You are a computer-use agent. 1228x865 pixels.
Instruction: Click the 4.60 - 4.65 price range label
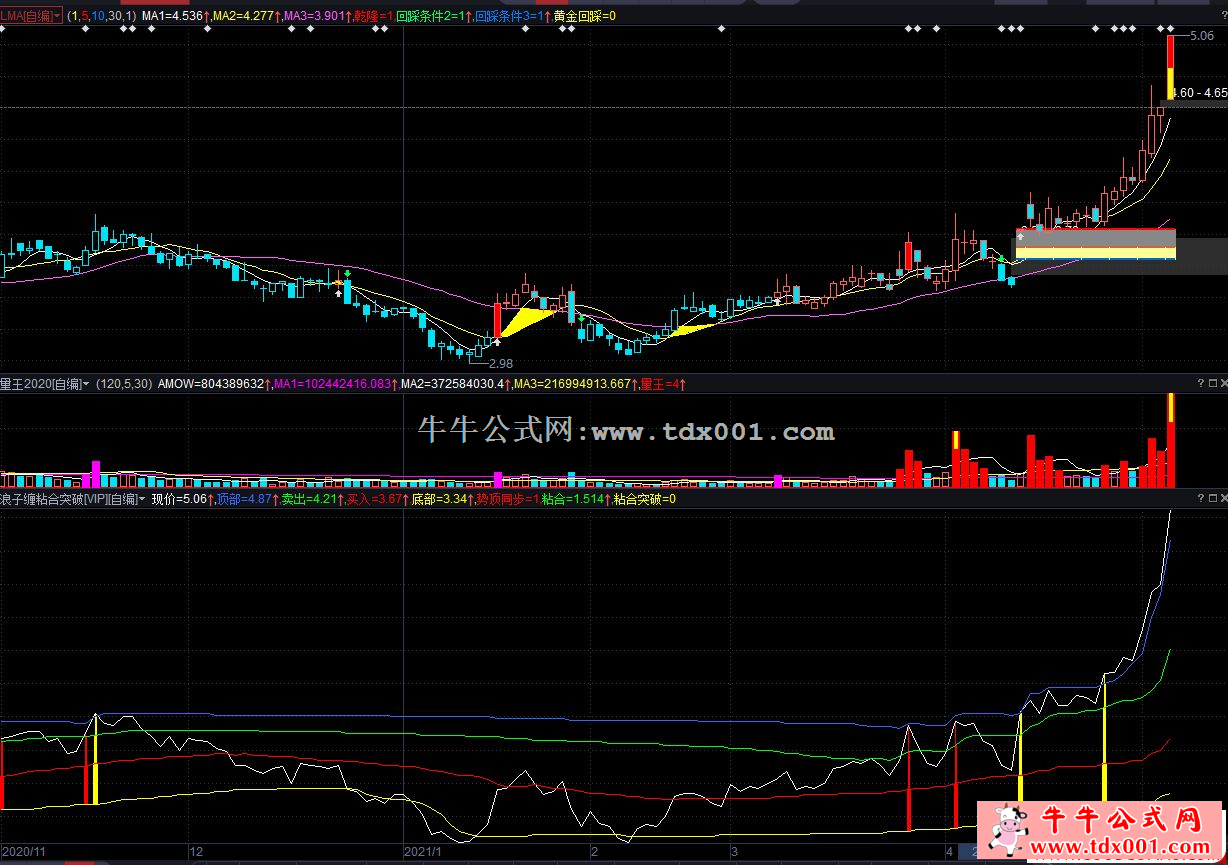pos(1199,92)
